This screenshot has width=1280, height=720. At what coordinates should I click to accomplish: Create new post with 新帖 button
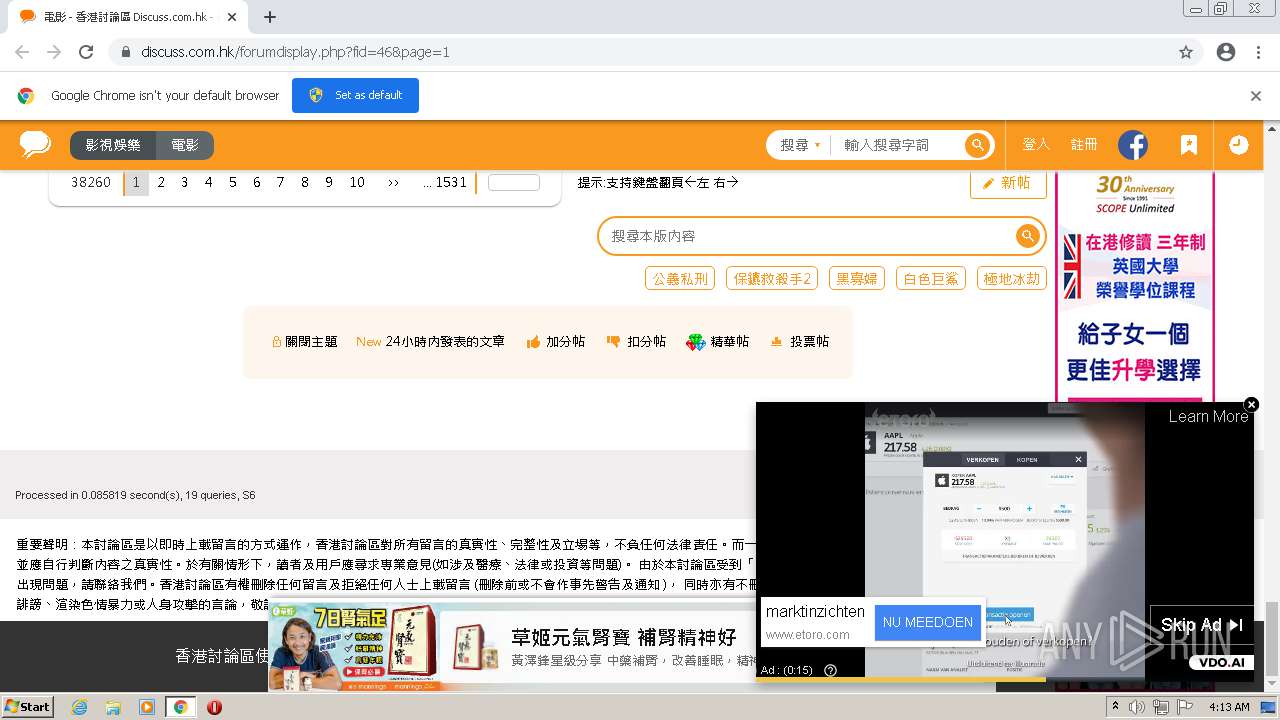pos(1008,183)
